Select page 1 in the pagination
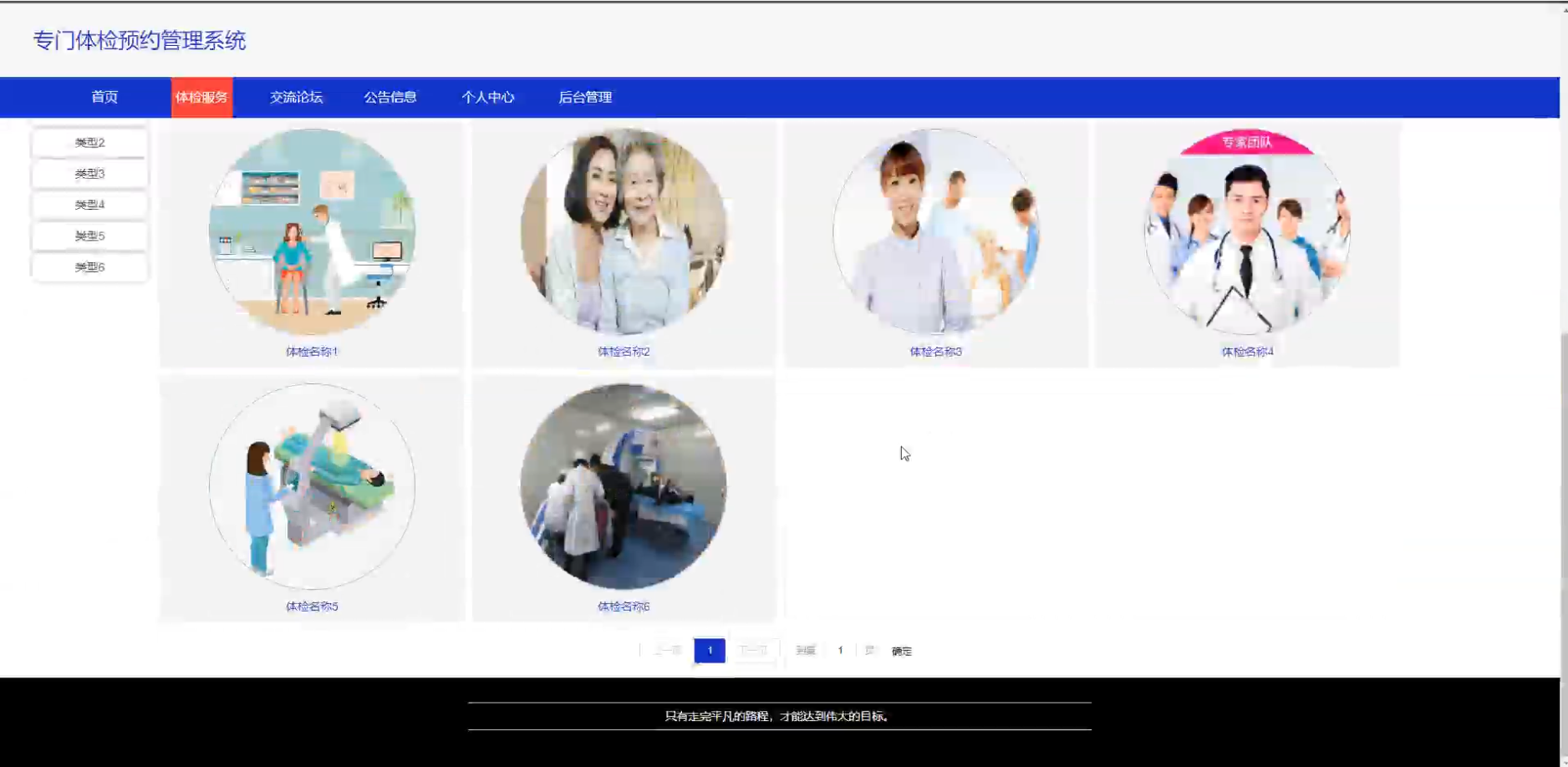 click(x=710, y=650)
